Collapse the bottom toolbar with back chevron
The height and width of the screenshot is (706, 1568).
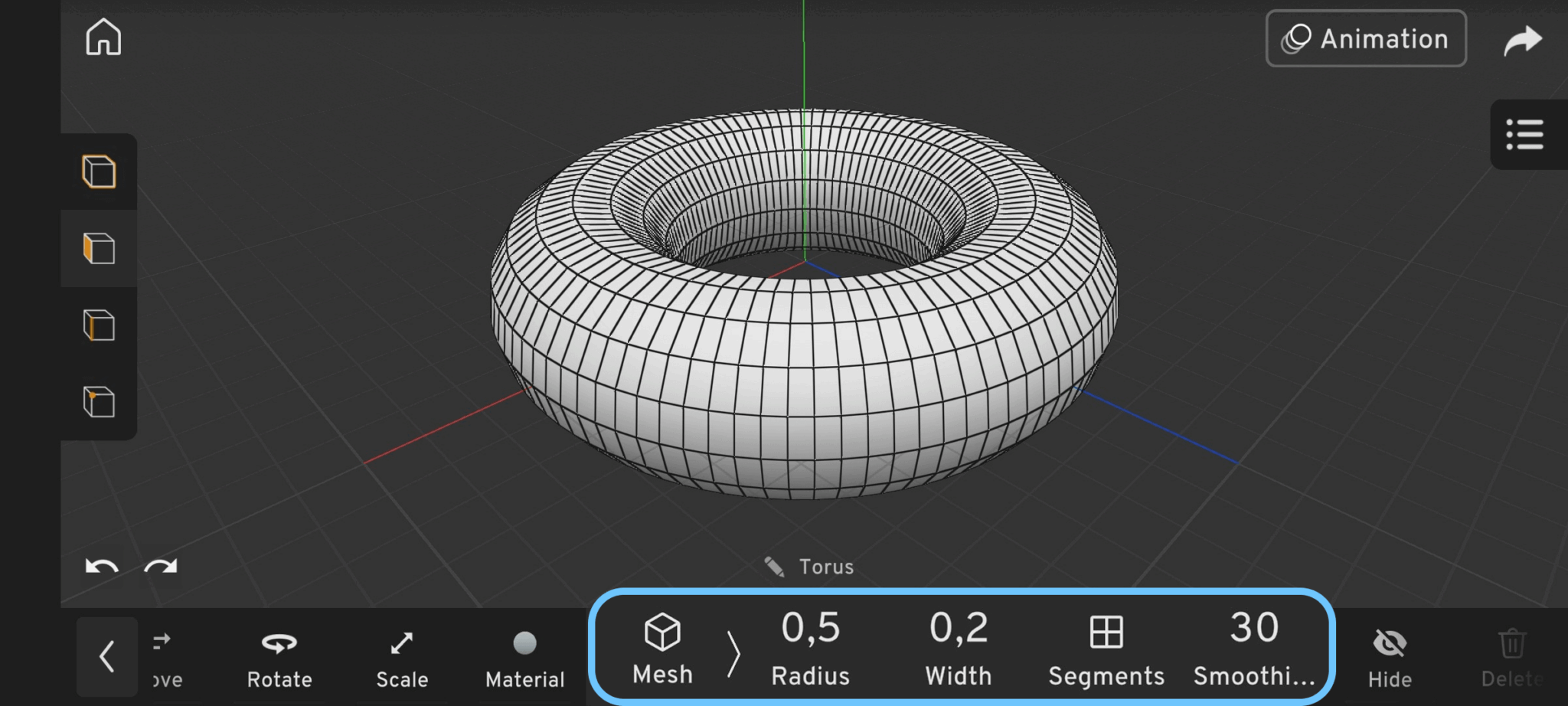(x=106, y=657)
